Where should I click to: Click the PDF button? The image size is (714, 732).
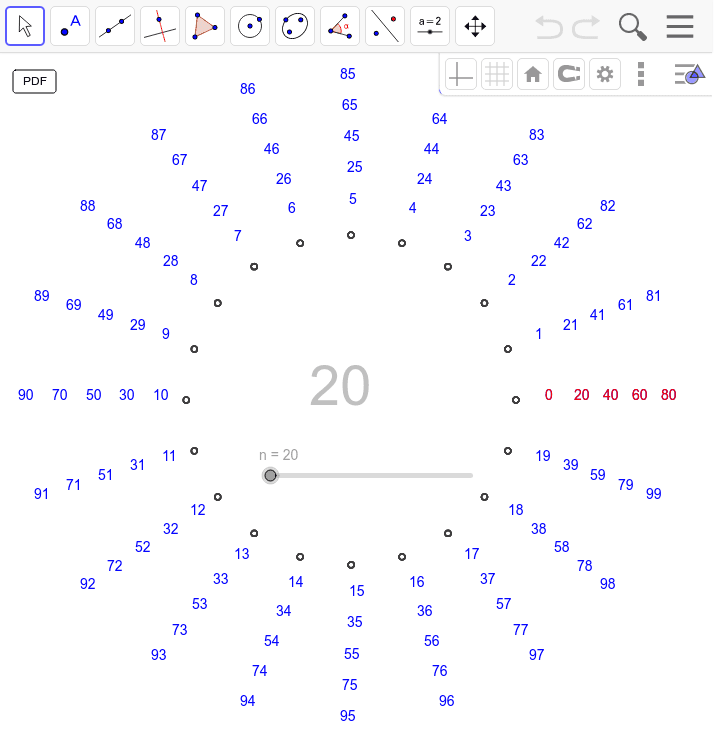(35, 81)
